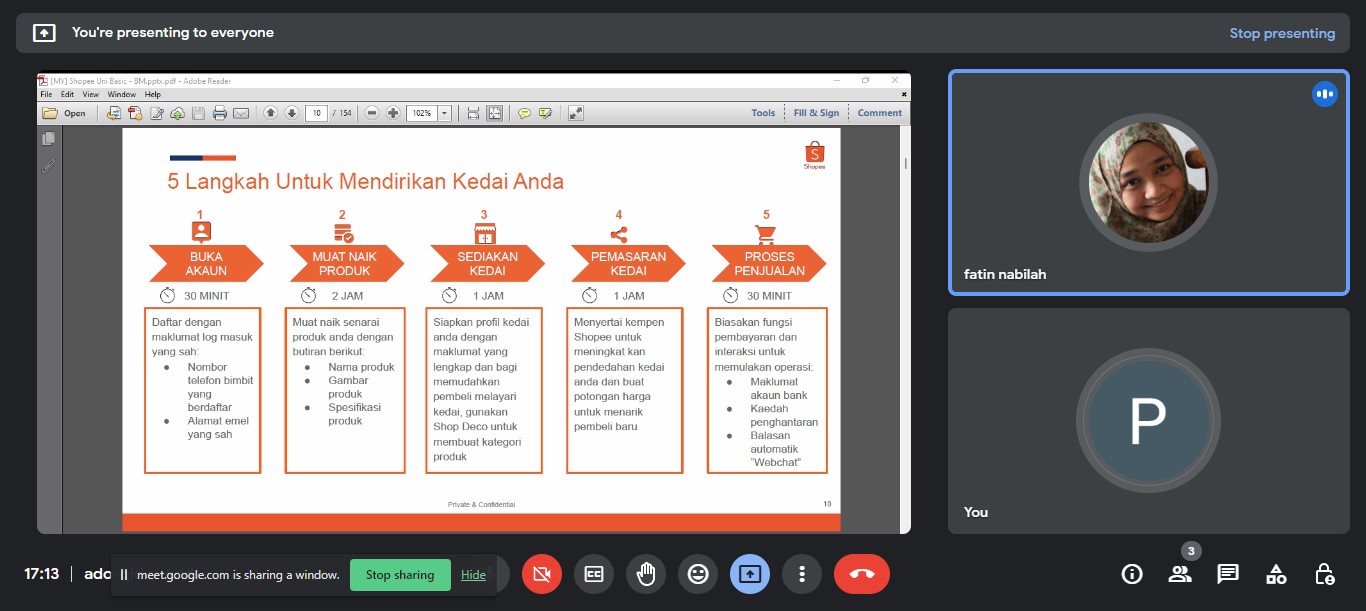The image size is (1366, 611).
Task: Click the cloud upload icon in toolbar
Action: [177, 113]
